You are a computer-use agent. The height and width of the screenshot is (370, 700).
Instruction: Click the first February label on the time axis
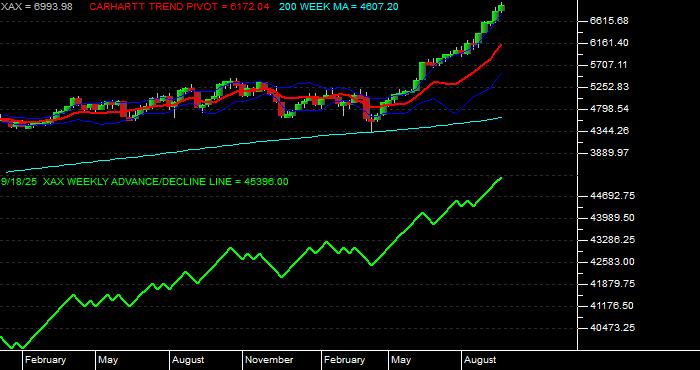(46, 360)
